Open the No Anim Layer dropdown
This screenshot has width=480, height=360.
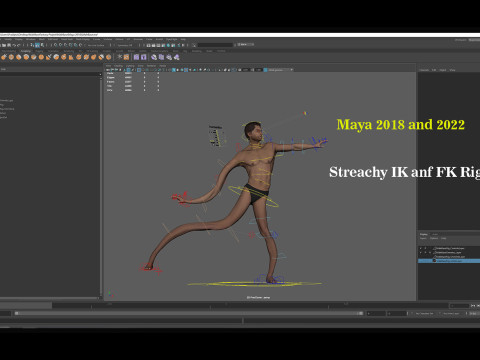pos(452,314)
